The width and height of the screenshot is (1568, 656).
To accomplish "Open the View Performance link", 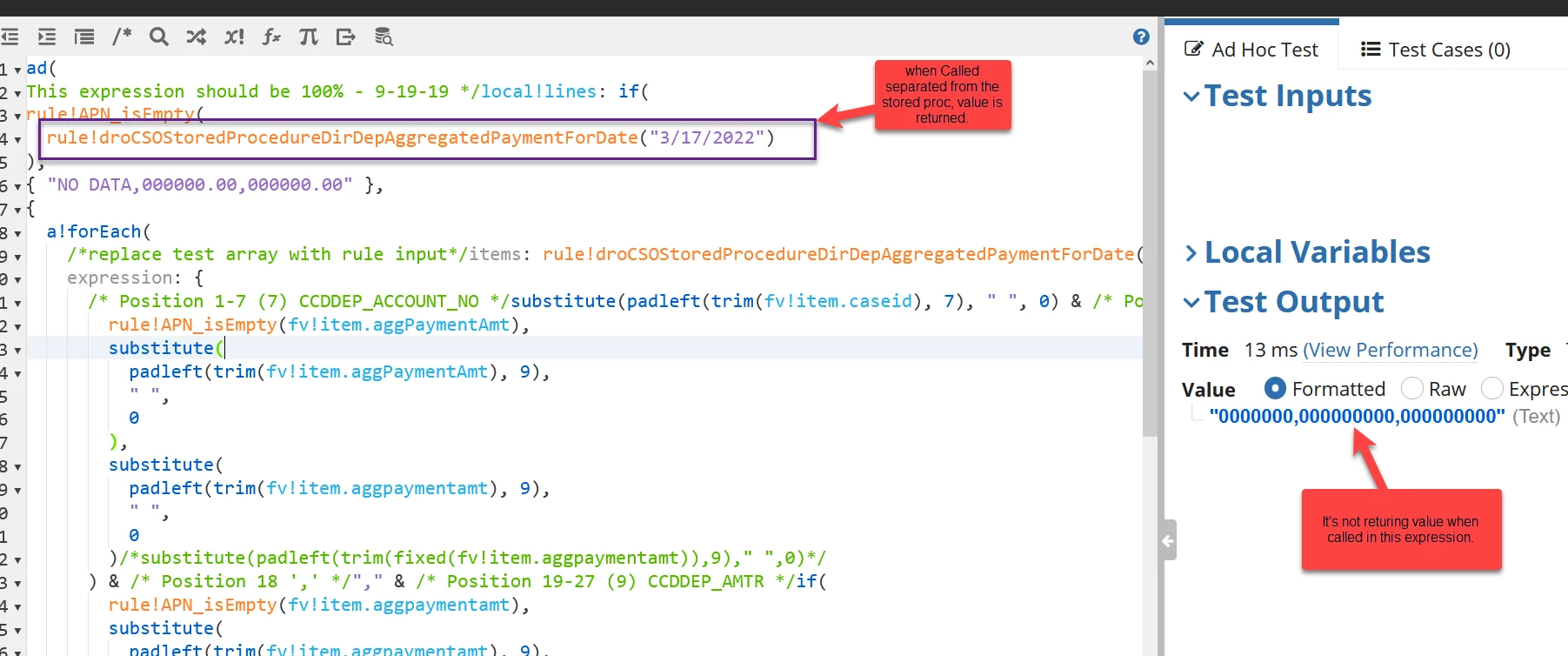I will [x=1391, y=350].
